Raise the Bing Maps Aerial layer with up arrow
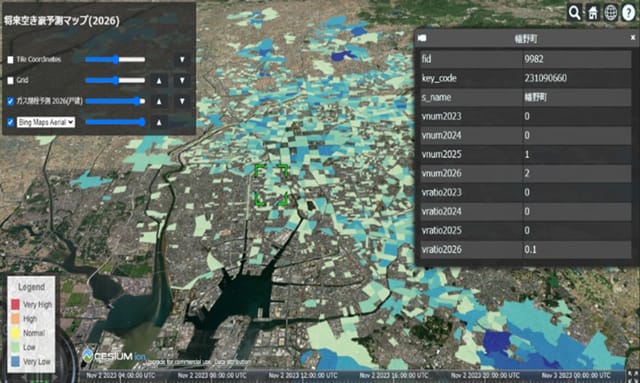Viewport: 640px width, 383px height. click(159, 122)
